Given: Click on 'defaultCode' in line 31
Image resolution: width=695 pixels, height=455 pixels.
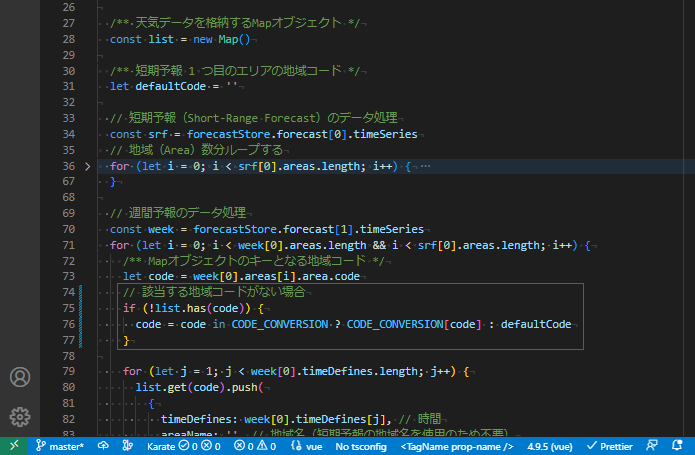Looking at the screenshot, I should click(x=171, y=86).
